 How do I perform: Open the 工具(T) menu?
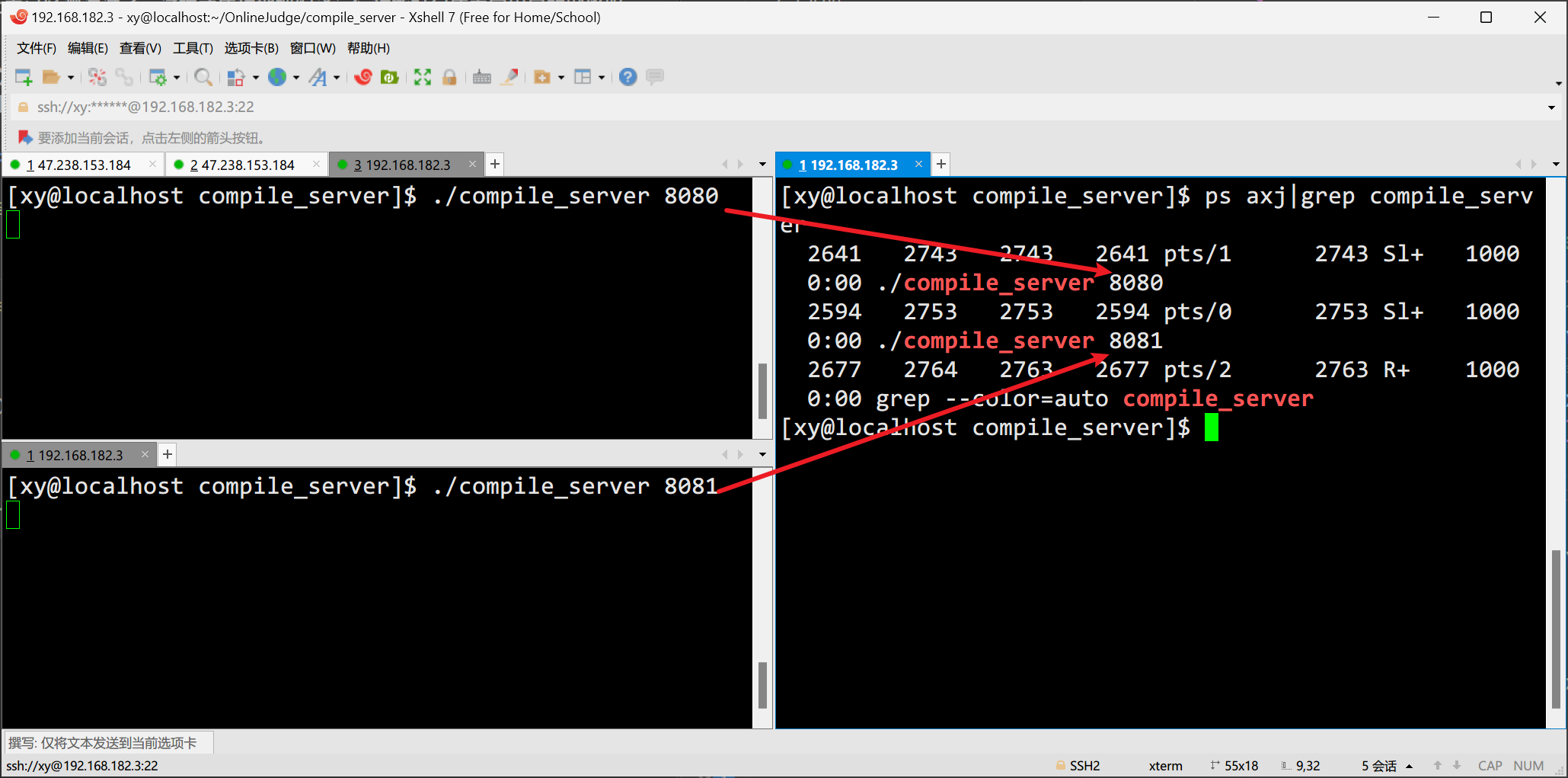(x=192, y=48)
